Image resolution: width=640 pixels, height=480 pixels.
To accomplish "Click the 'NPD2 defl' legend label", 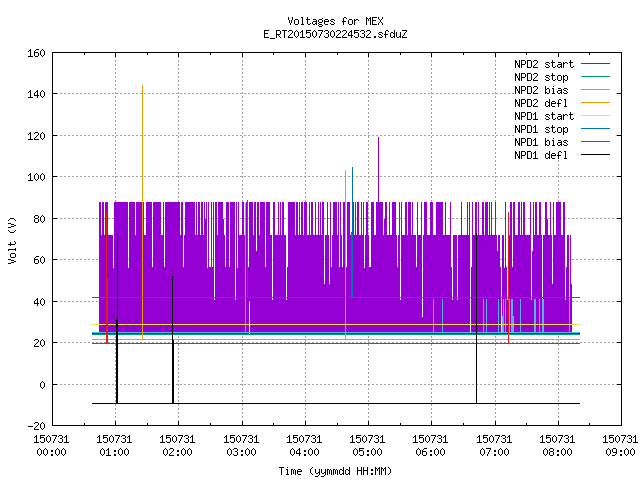I will (x=541, y=103).
